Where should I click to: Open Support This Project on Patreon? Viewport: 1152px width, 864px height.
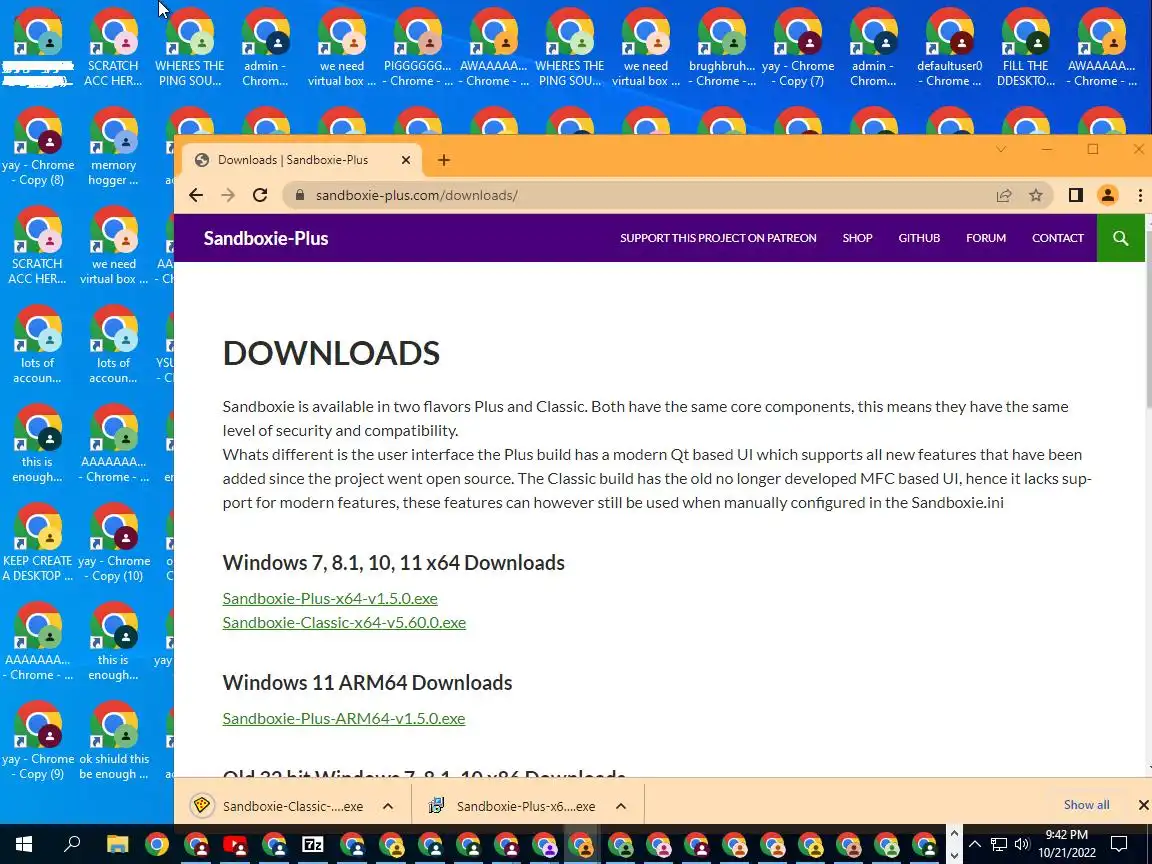coord(718,238)
